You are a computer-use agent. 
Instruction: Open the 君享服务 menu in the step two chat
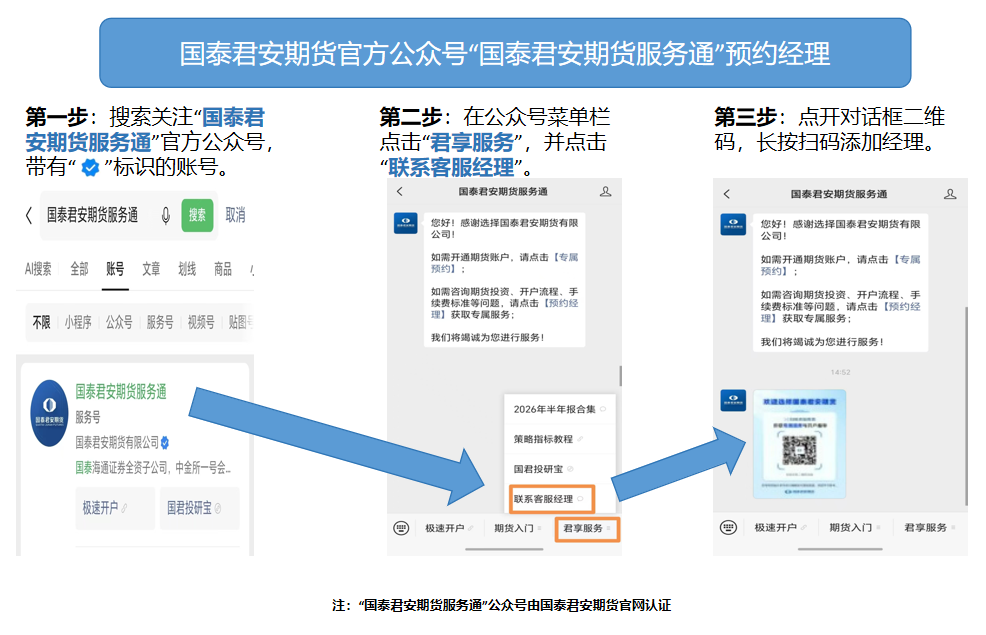[587, 529]
